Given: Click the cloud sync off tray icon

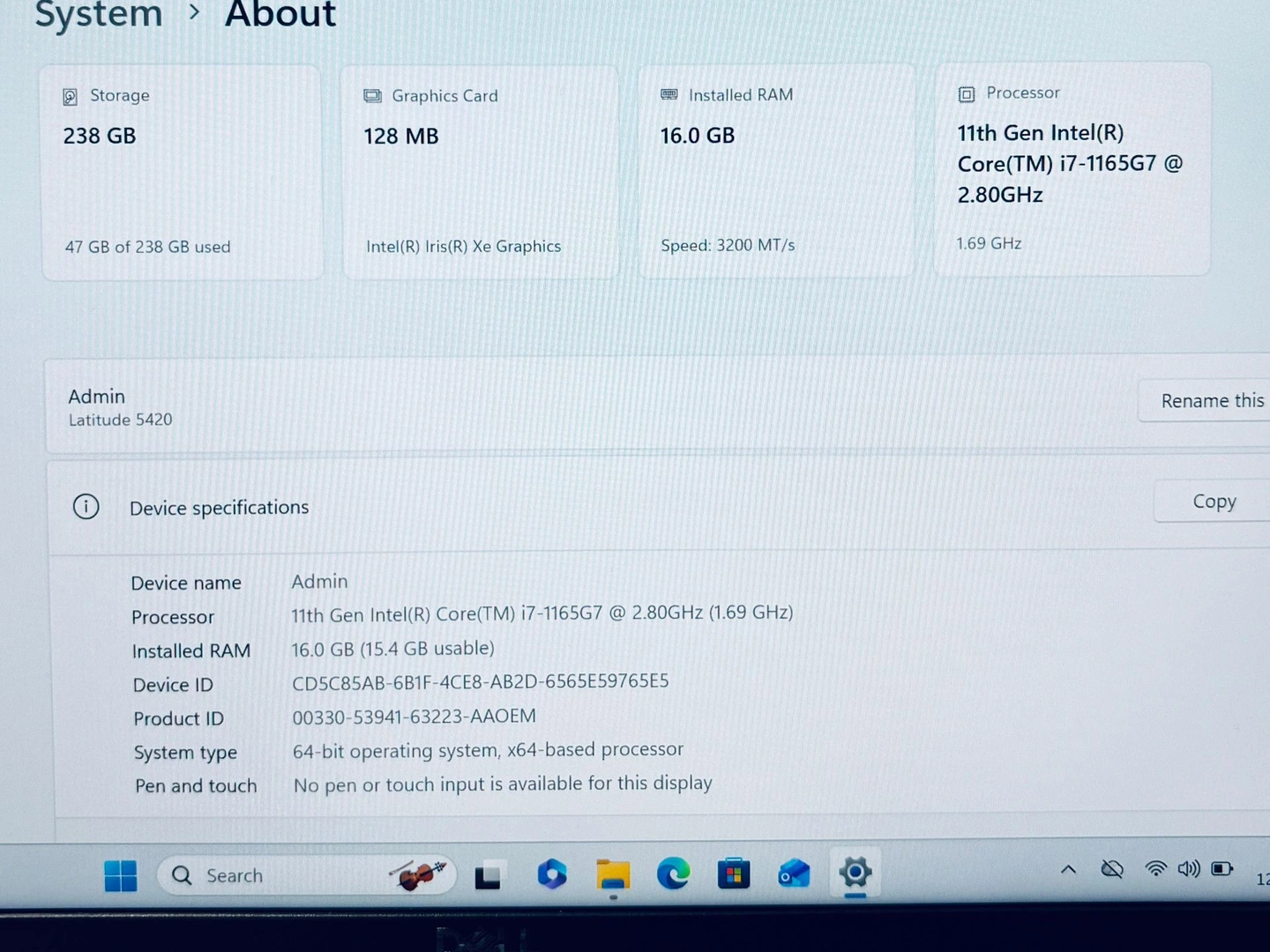Looking at the screenshot, I should [1112, 869].
